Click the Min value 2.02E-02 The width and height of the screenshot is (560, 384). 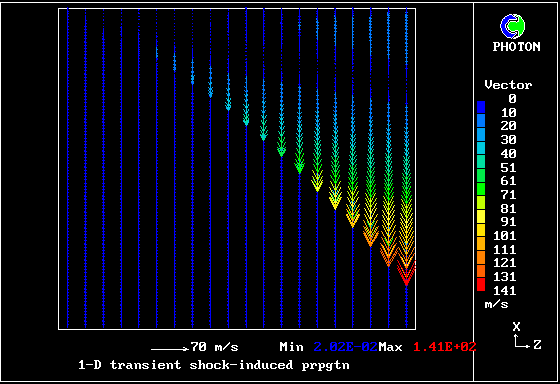tap(345, 347)
